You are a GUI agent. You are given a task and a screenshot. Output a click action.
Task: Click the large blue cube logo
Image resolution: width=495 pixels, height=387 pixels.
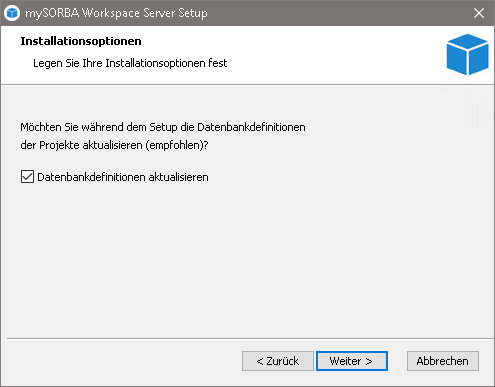tap(467, 54)
